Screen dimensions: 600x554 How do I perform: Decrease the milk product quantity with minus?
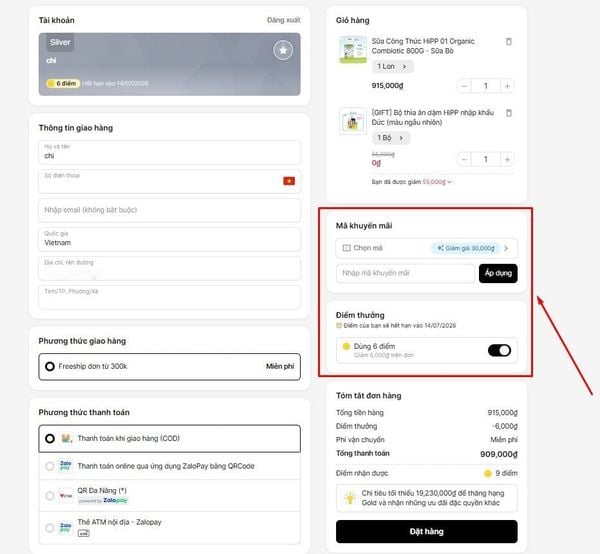click(464, 86)
